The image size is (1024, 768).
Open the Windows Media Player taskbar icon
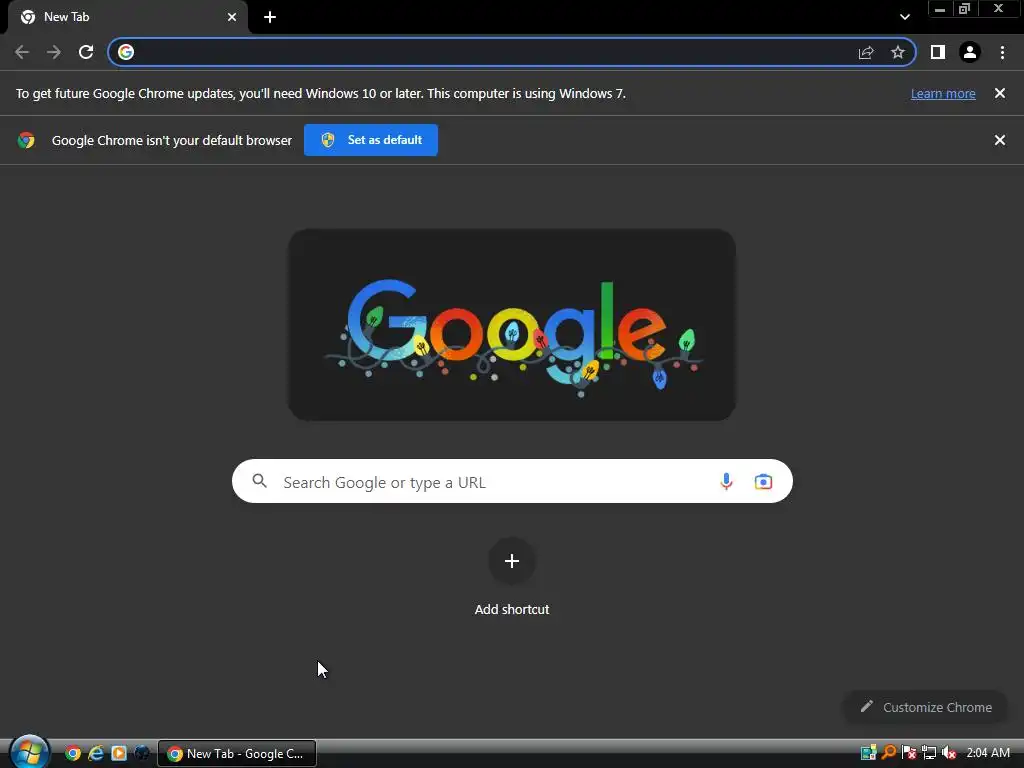(x=119, y=754)
